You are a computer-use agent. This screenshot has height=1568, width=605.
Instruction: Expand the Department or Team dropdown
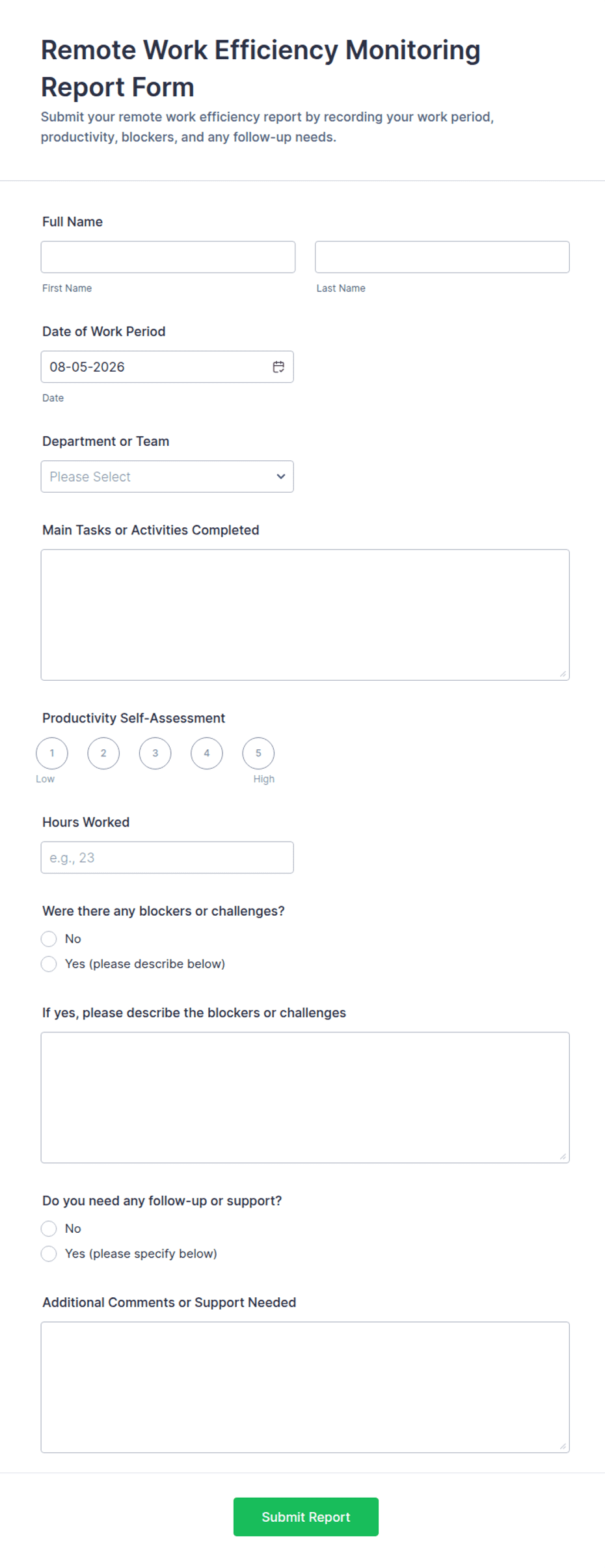click(167, 476)
